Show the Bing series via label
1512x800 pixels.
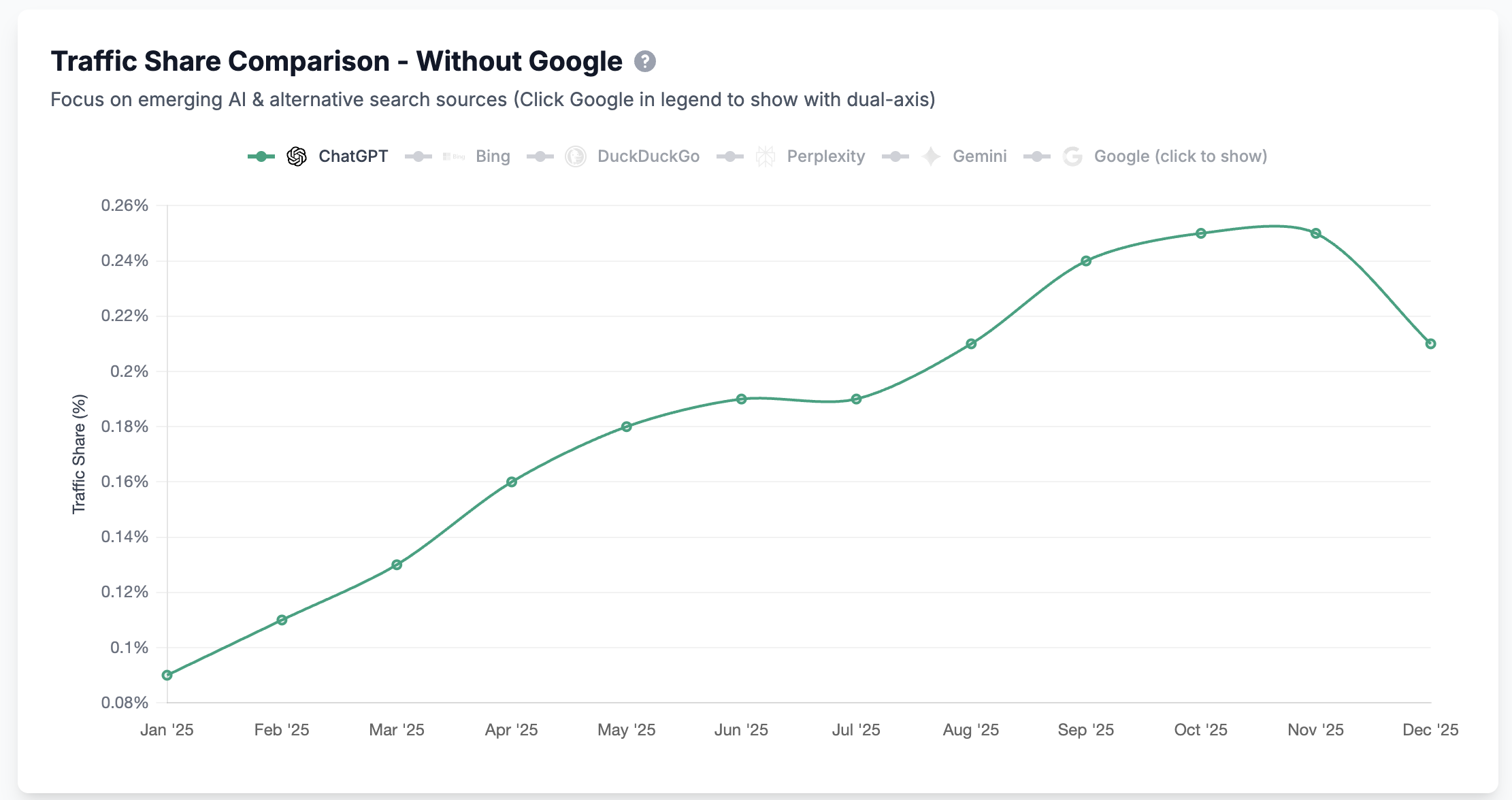point(493,156)
